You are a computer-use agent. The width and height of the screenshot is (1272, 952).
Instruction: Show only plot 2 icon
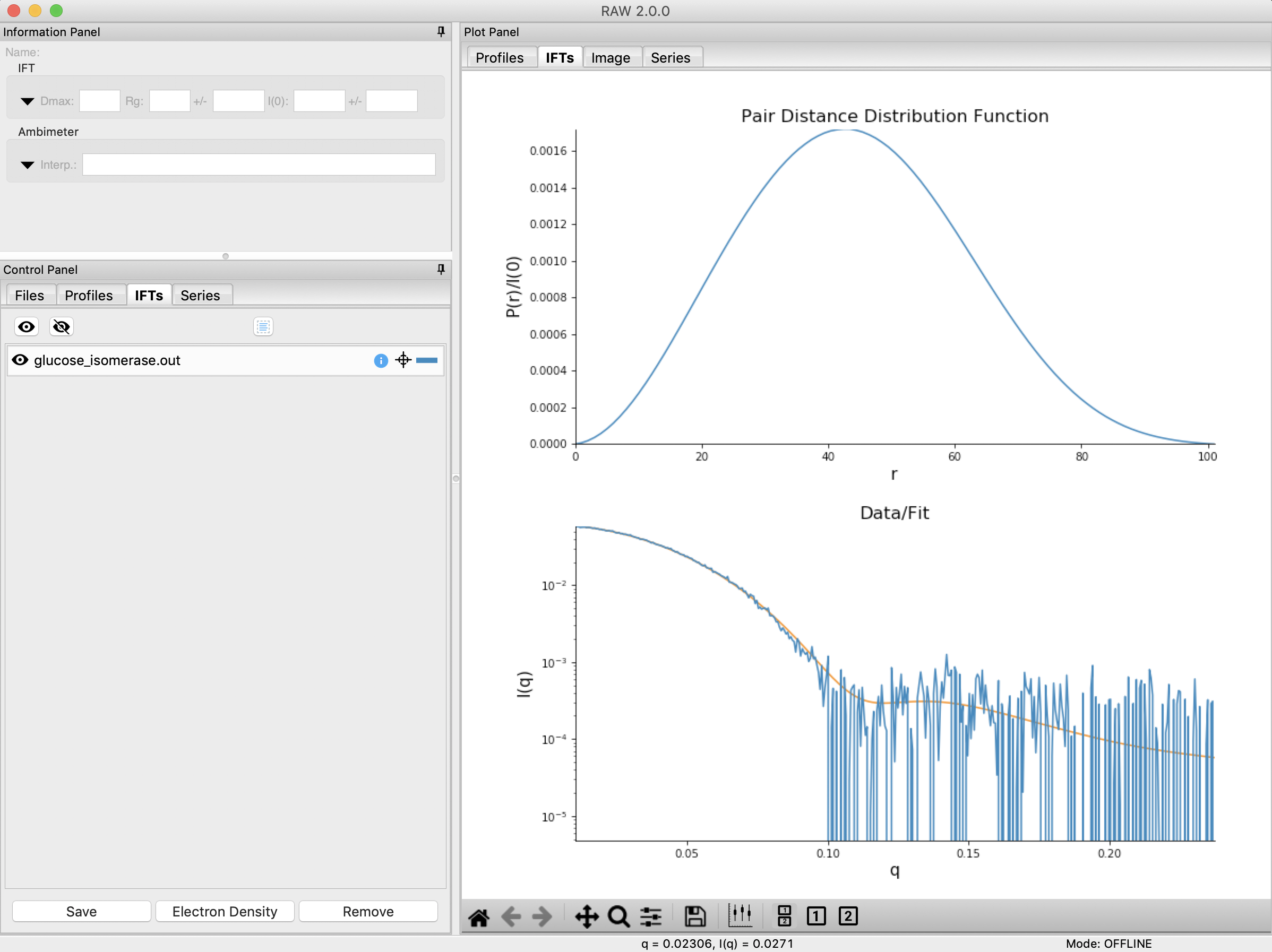click(848, 916)
